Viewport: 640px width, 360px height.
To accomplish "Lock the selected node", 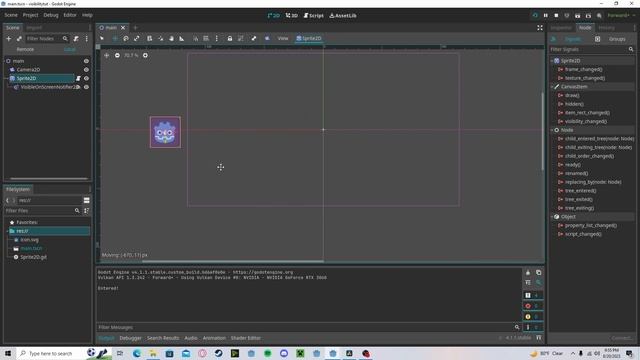I will [230, 38].
